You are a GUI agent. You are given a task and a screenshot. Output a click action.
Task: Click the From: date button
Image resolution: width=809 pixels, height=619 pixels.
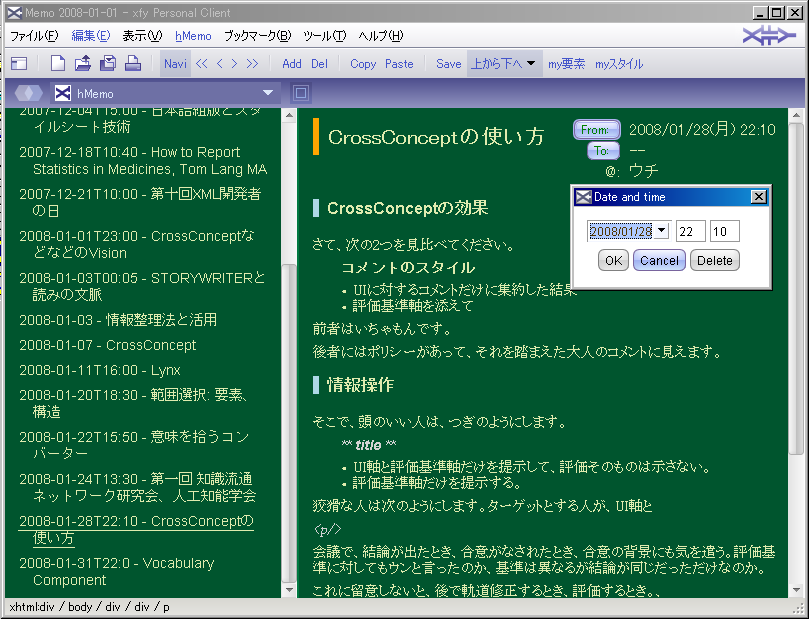(x=596, y=130)
